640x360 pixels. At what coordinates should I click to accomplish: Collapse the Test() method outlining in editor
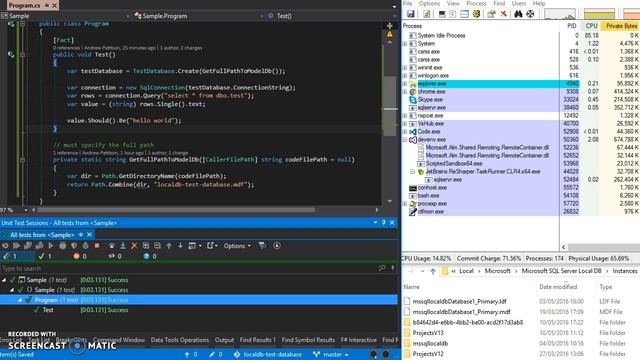pyautogui.click(x=22, y=54)
